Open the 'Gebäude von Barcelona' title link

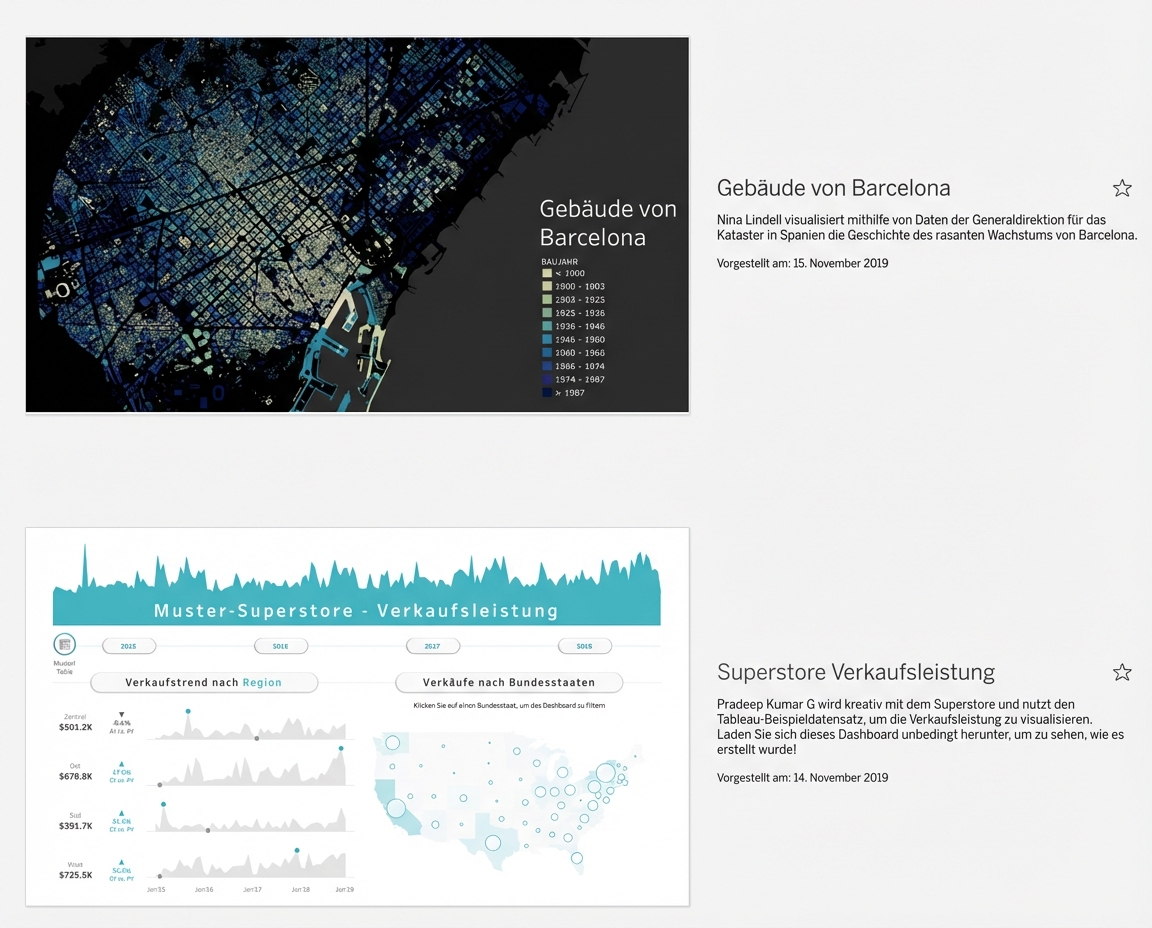[833, 188]
